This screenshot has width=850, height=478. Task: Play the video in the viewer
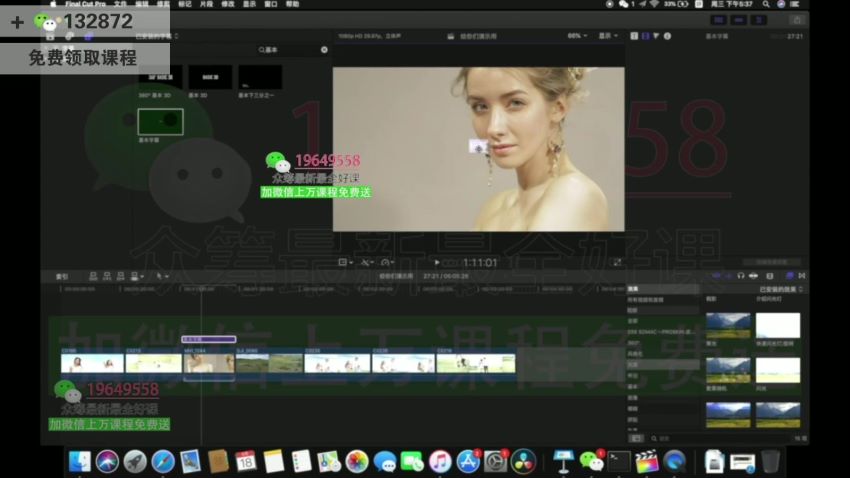click(x=436, y=262)
